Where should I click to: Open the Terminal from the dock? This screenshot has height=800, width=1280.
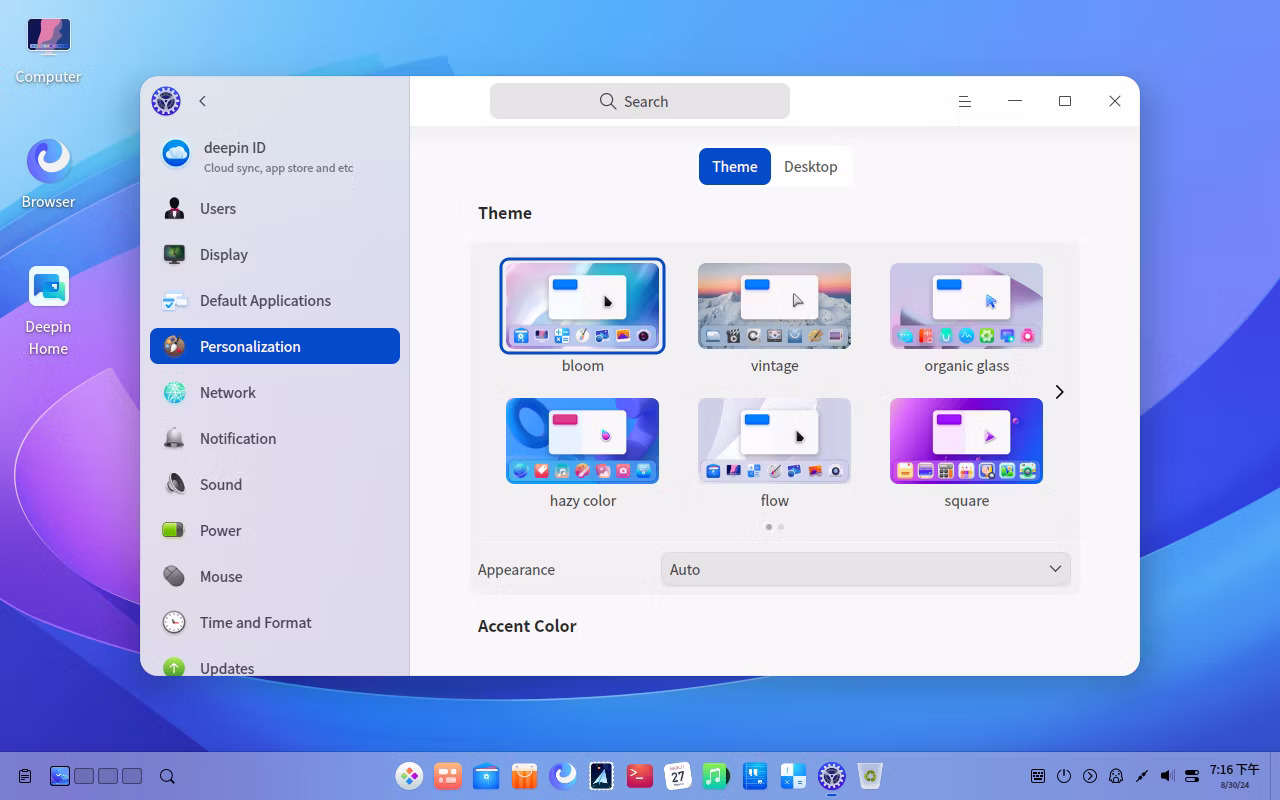[x=640, y=776]
